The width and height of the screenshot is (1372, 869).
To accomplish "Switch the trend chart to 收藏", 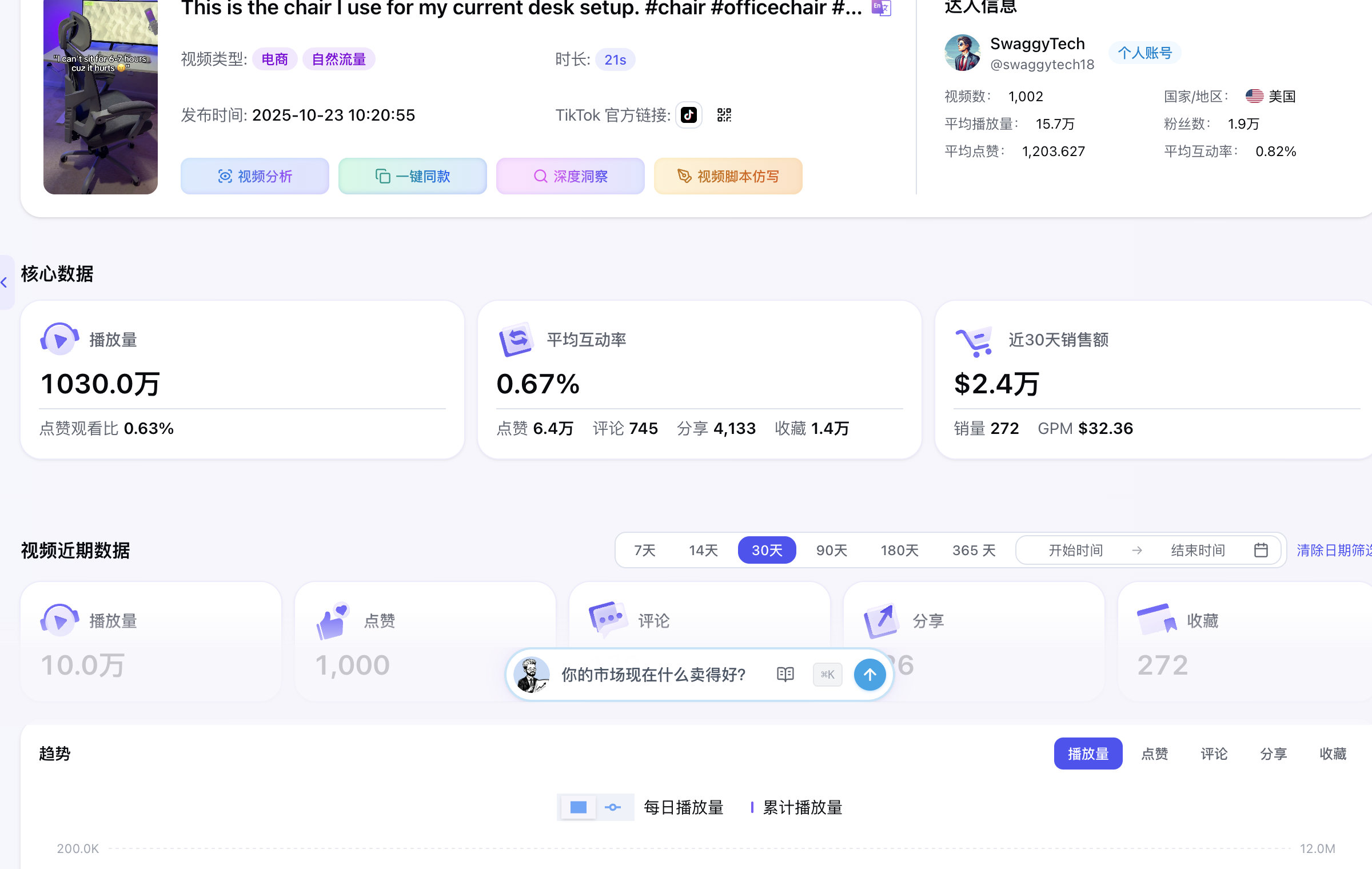I will [x=1333, y=754].
